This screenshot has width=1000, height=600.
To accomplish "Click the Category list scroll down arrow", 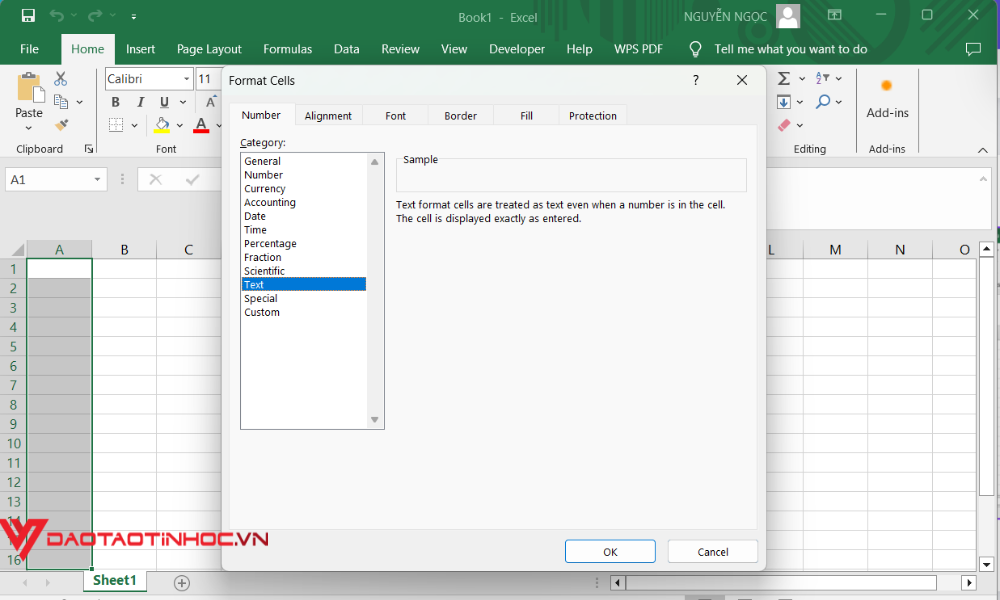I will [375, 420].
